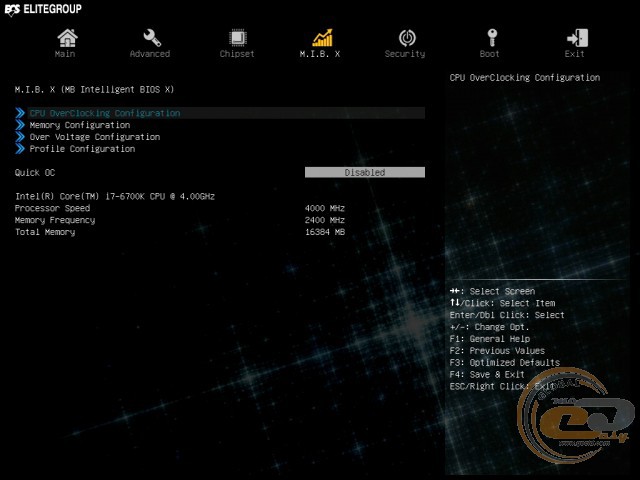Click chevron beside Profile Configuration

point(20,149)
